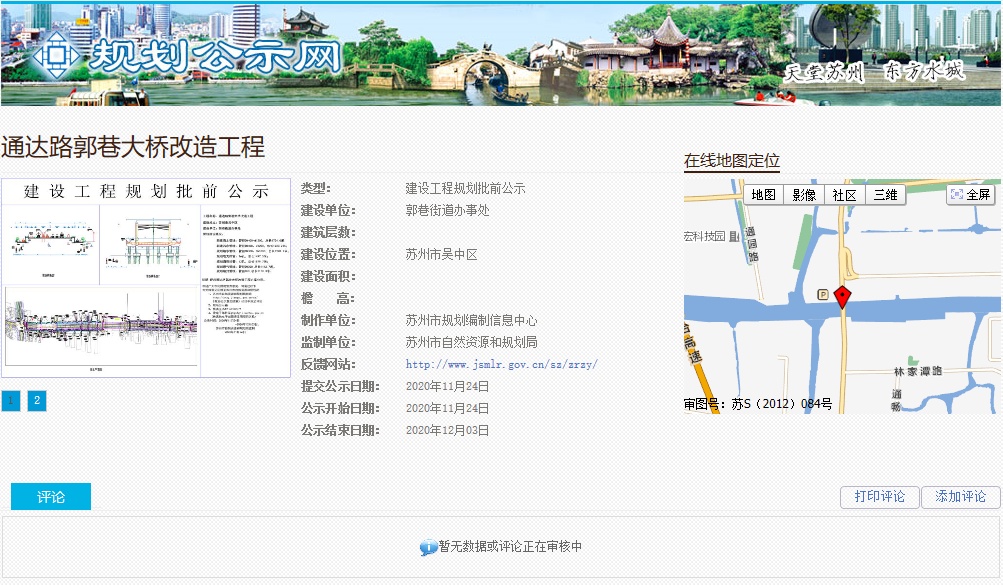Select the 评论 comments tab
This screenshot has width=1003, height=585.
tap(51, 497)
